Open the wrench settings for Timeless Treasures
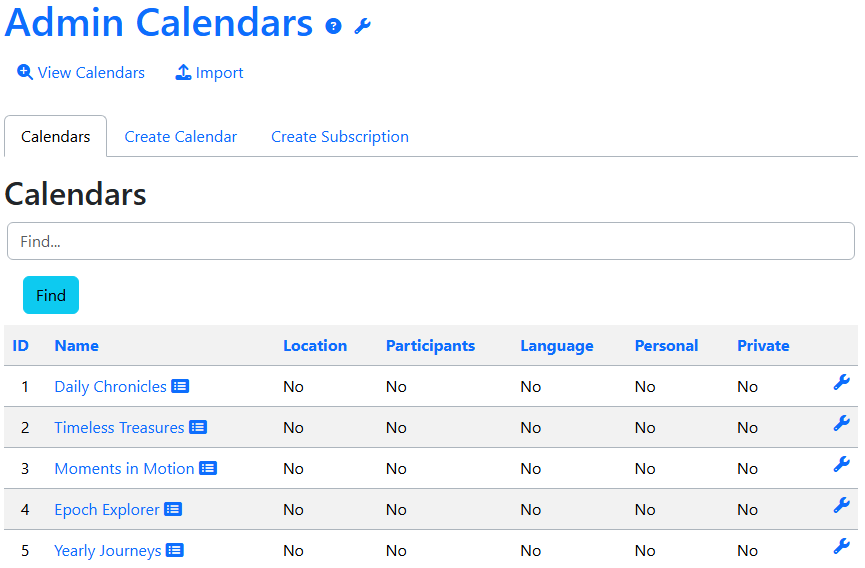Viewport: 865px width, 568px height. tap(841, 424)
